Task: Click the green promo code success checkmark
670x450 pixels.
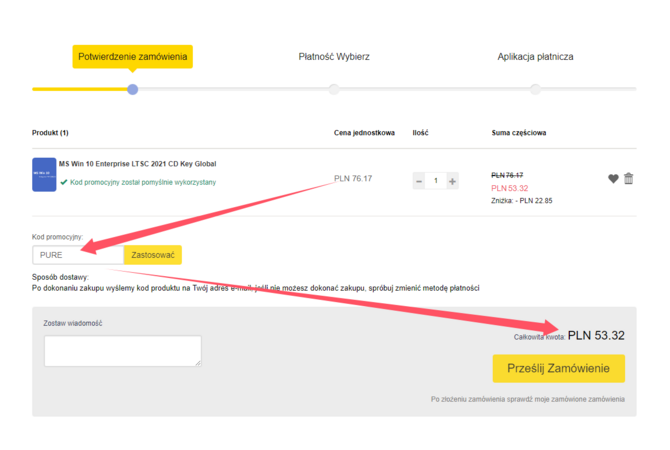Action: click(x=64, y=183)
